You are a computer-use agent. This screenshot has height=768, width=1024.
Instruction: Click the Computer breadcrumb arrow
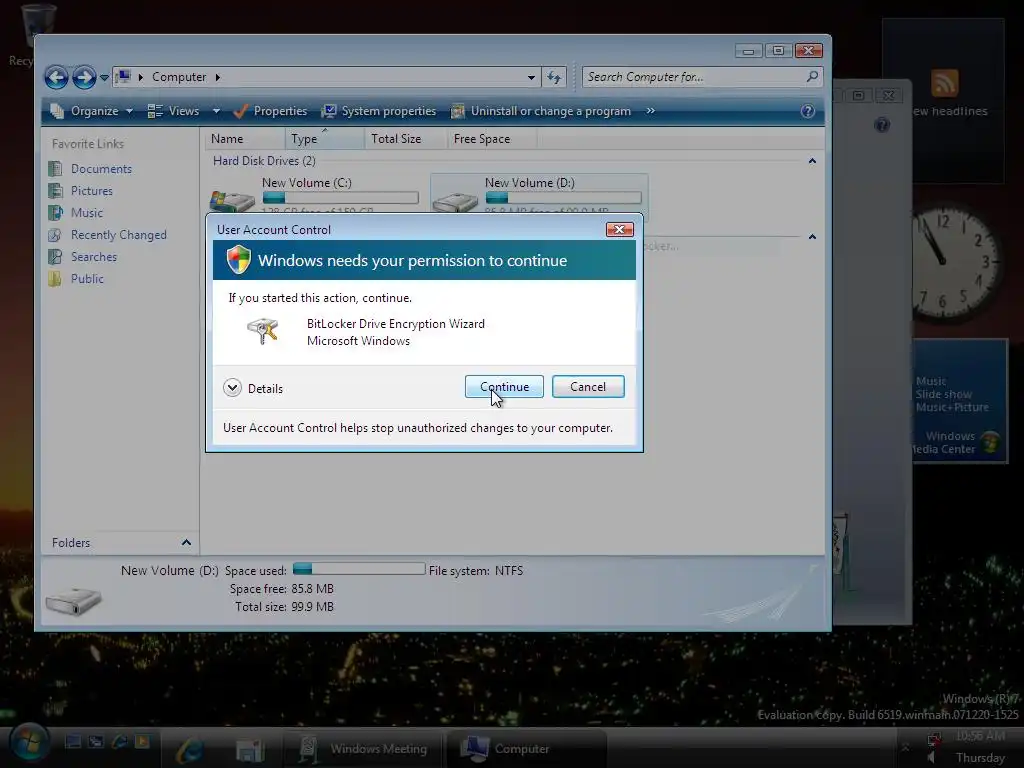[217, 77]
